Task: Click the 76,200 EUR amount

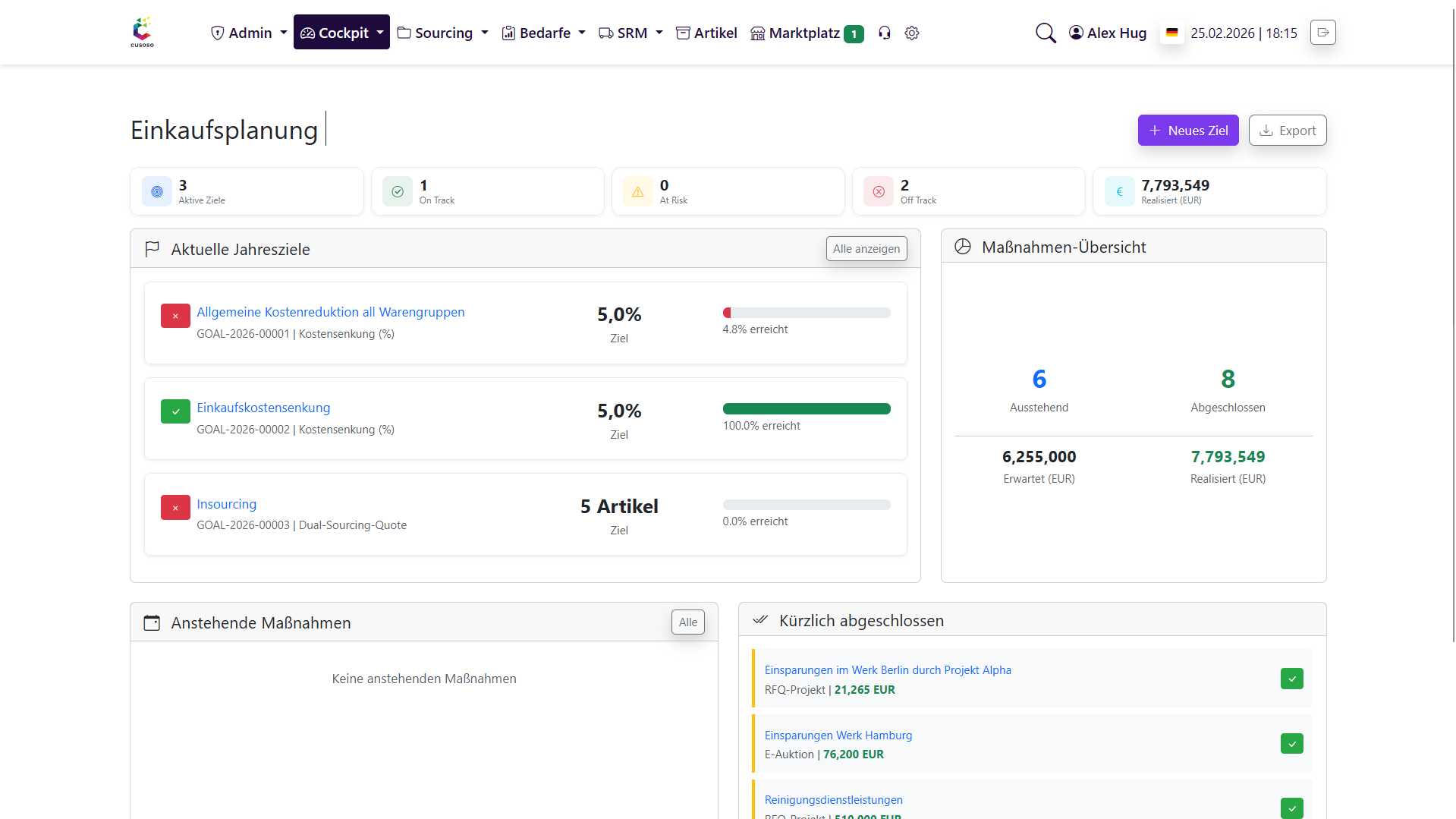Action: [854, 754]
